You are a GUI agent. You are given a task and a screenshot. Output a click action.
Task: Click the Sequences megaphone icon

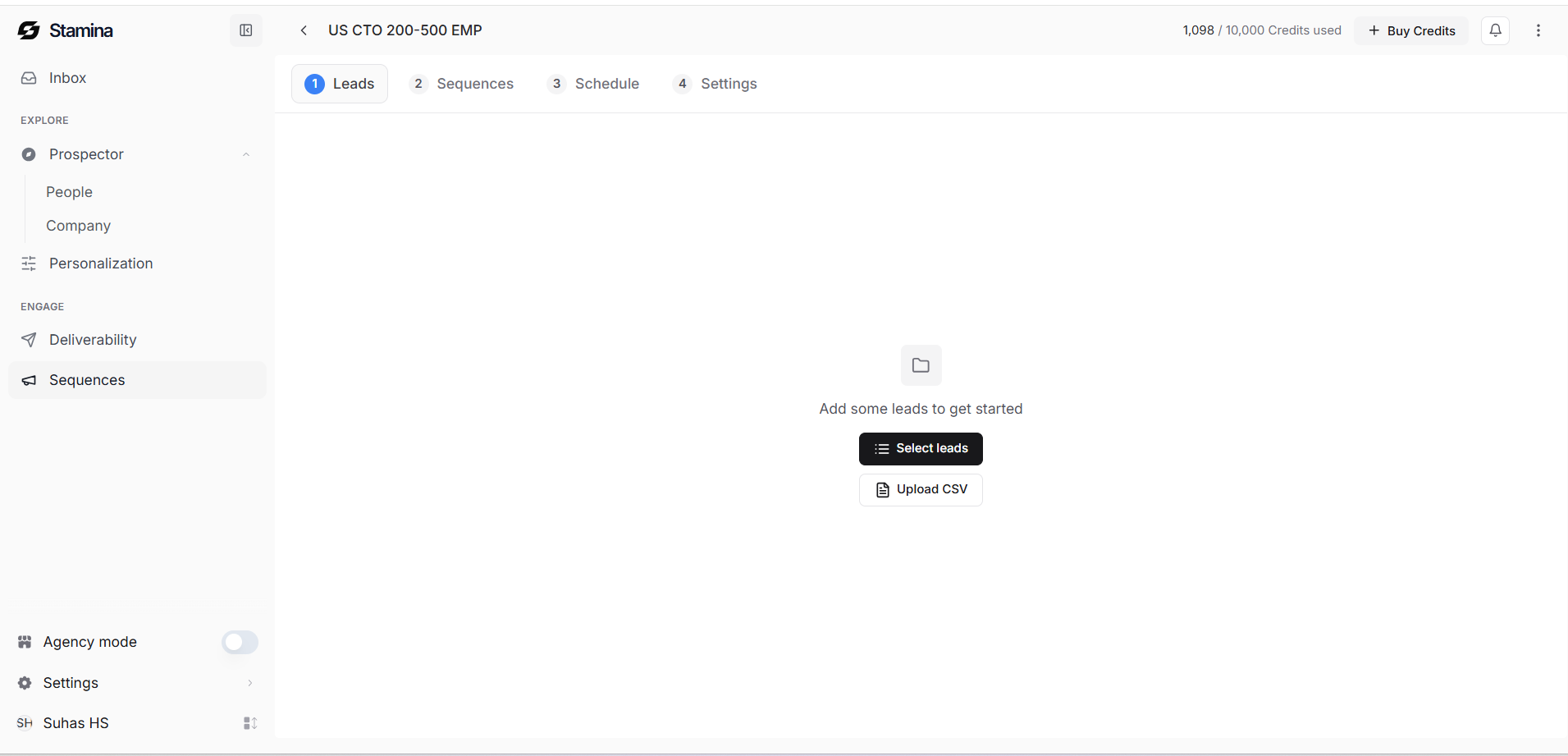29,380
